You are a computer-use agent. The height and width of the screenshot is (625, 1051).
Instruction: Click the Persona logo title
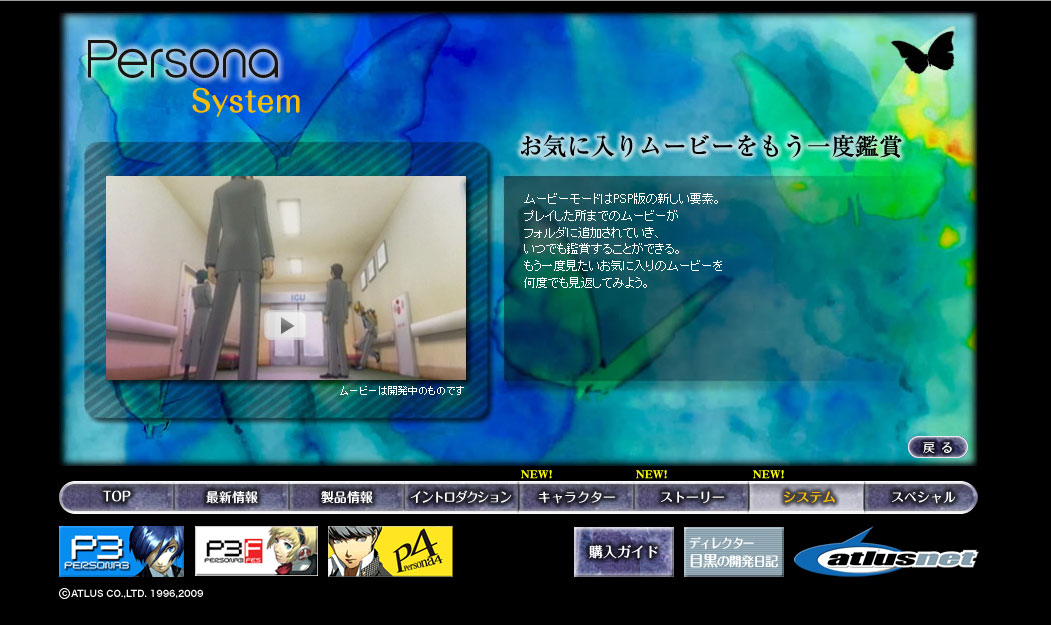point(183,60)
